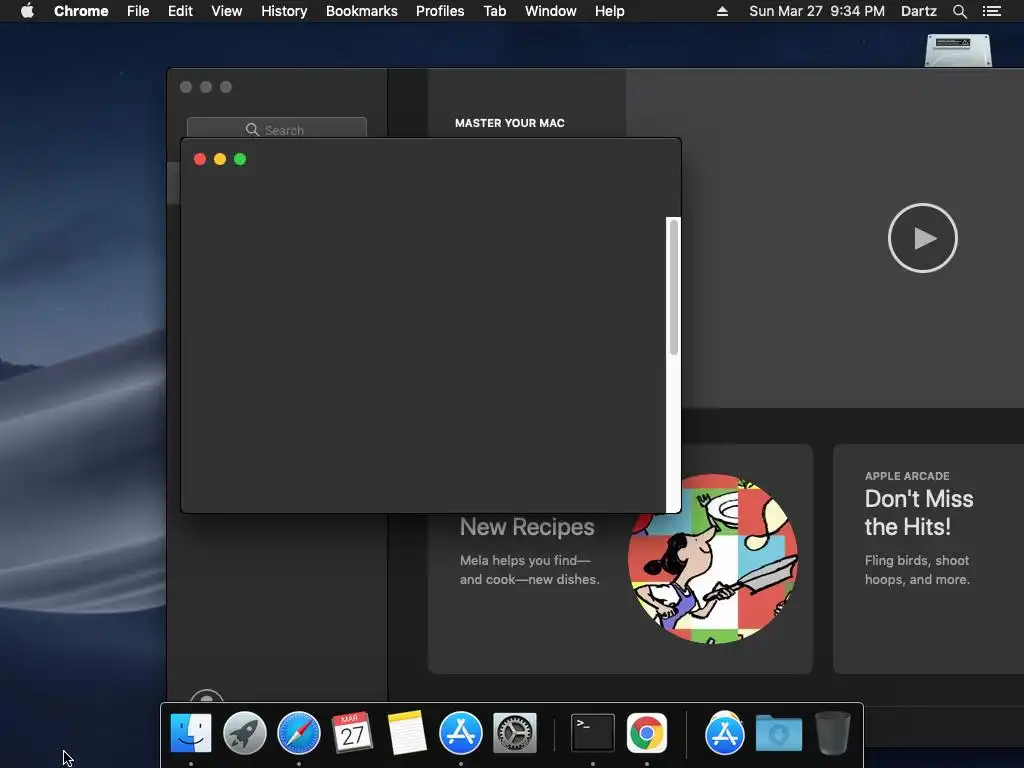Open App Store icon left of System Preferences
The width and height of the screenshot is (1024, 768).
click(x=460, y=733)
